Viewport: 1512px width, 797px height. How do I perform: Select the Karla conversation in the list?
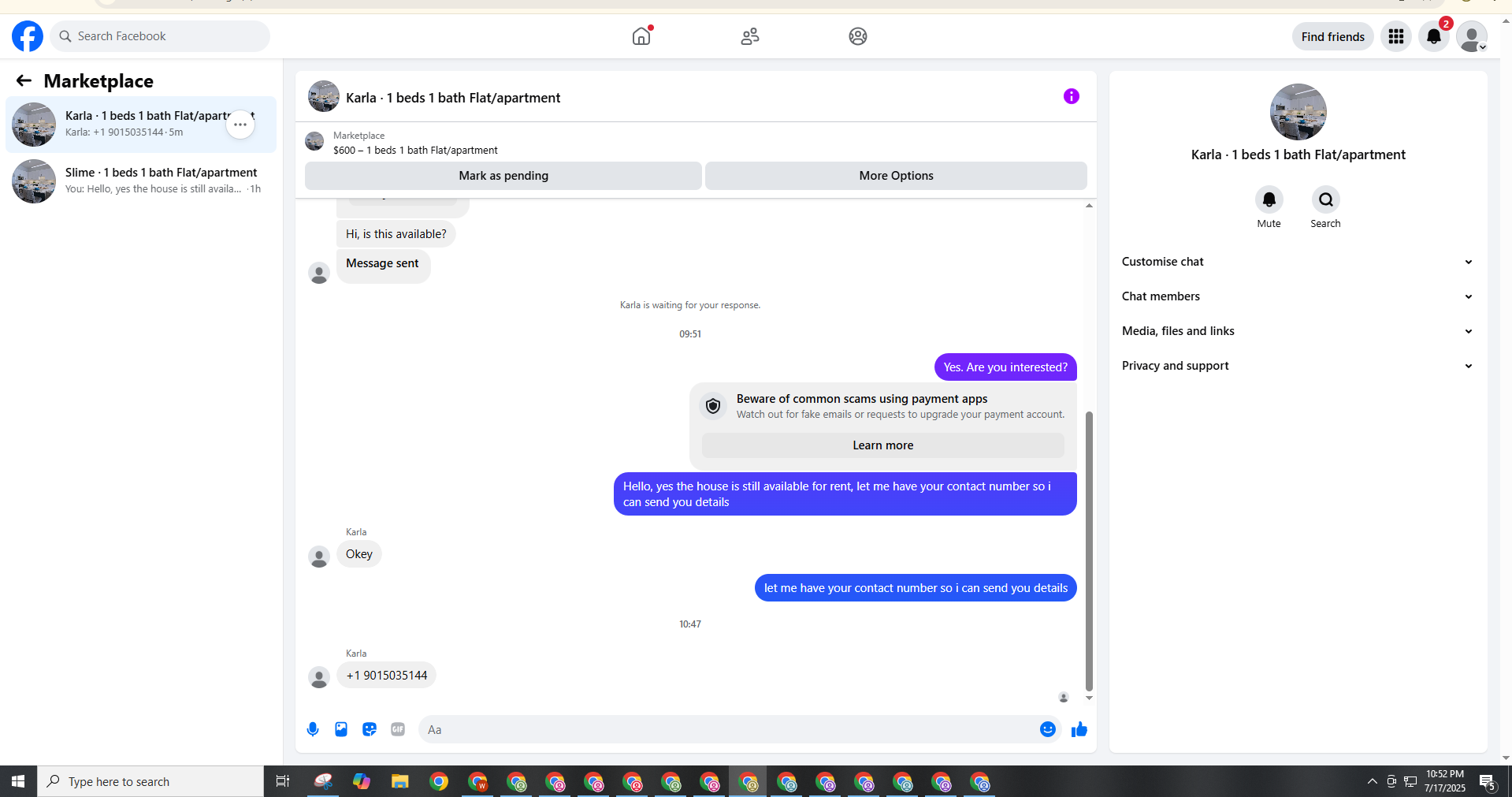click(x=141, y=124)
